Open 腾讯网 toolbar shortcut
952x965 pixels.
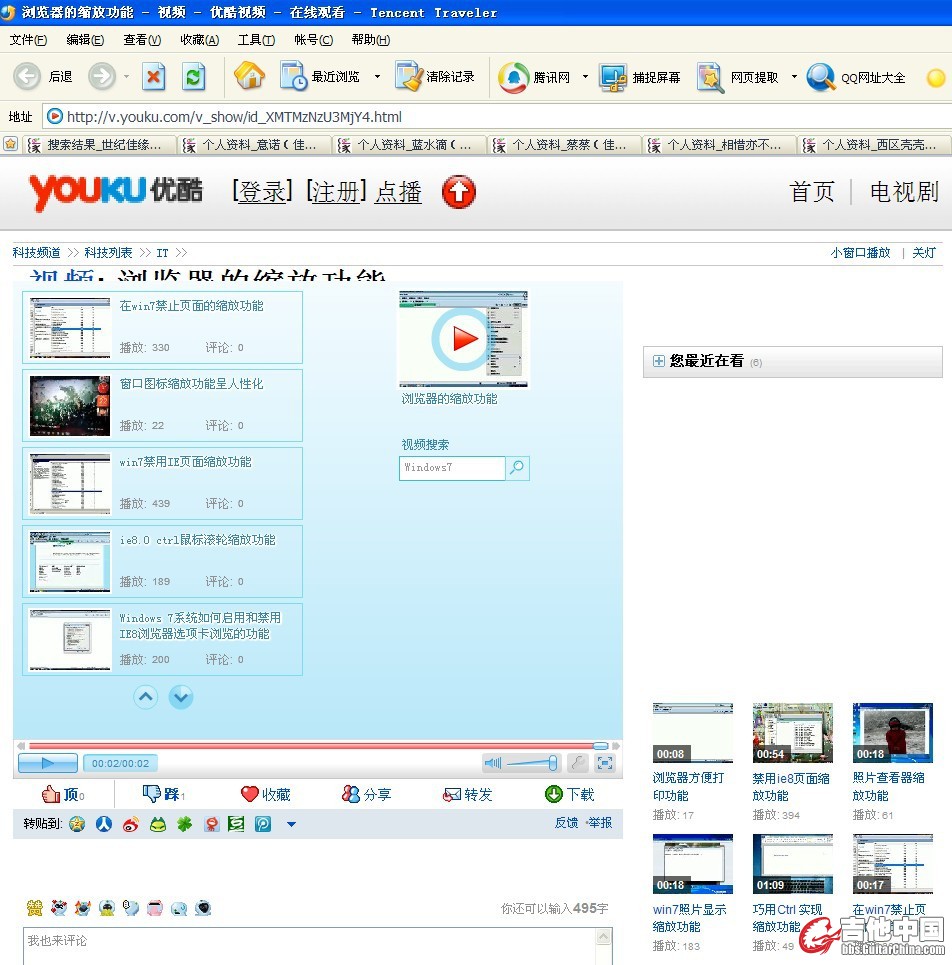[534, 77]
